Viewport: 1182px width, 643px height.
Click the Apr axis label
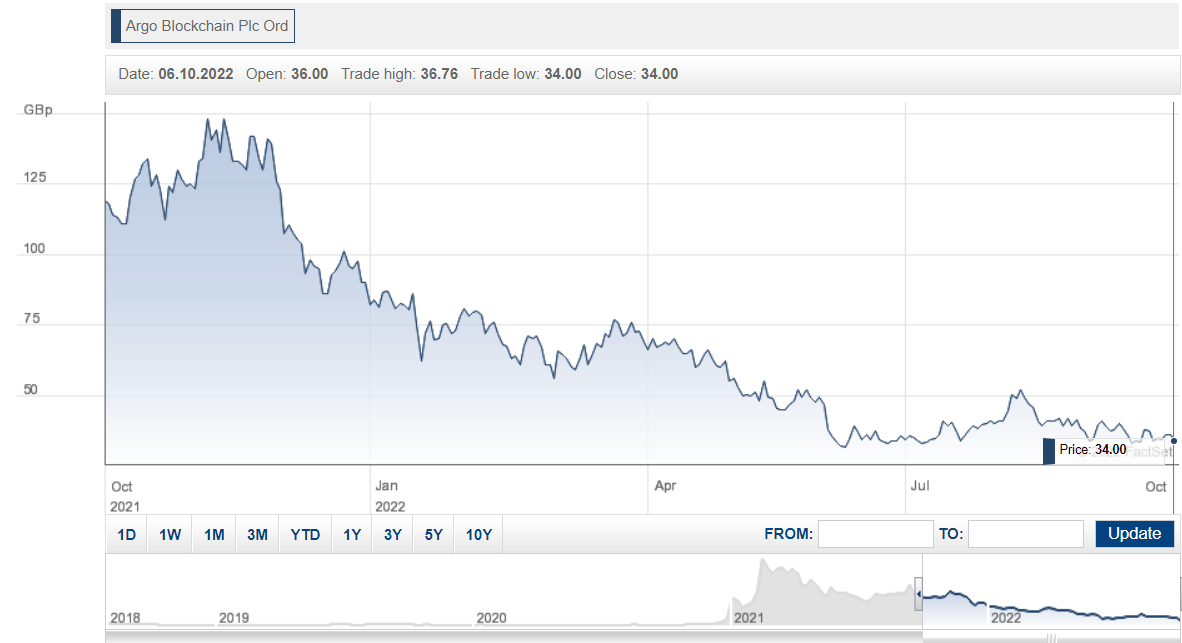coord(666,485)
